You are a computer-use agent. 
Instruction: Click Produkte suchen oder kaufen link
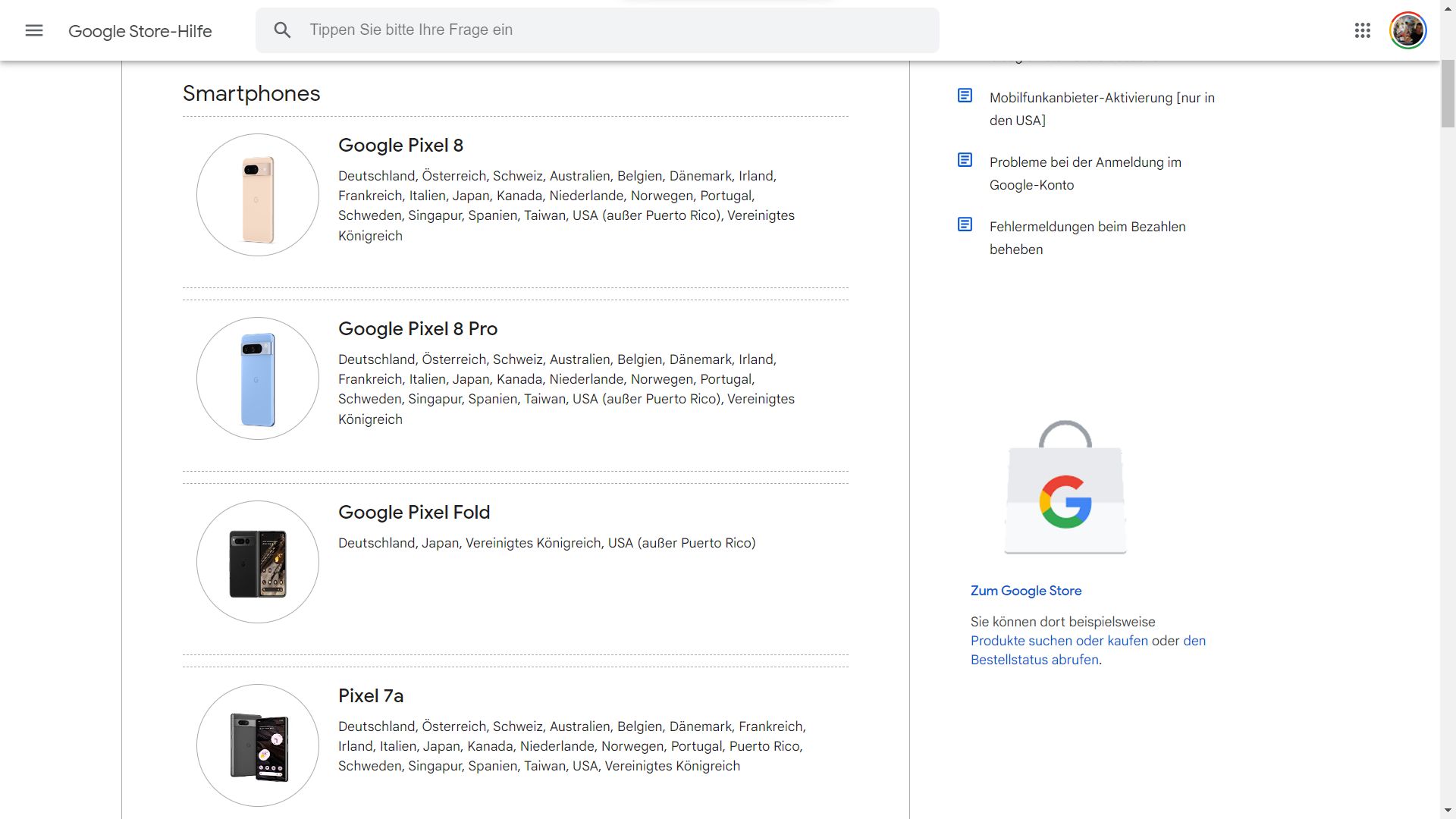coord(1059,641)
